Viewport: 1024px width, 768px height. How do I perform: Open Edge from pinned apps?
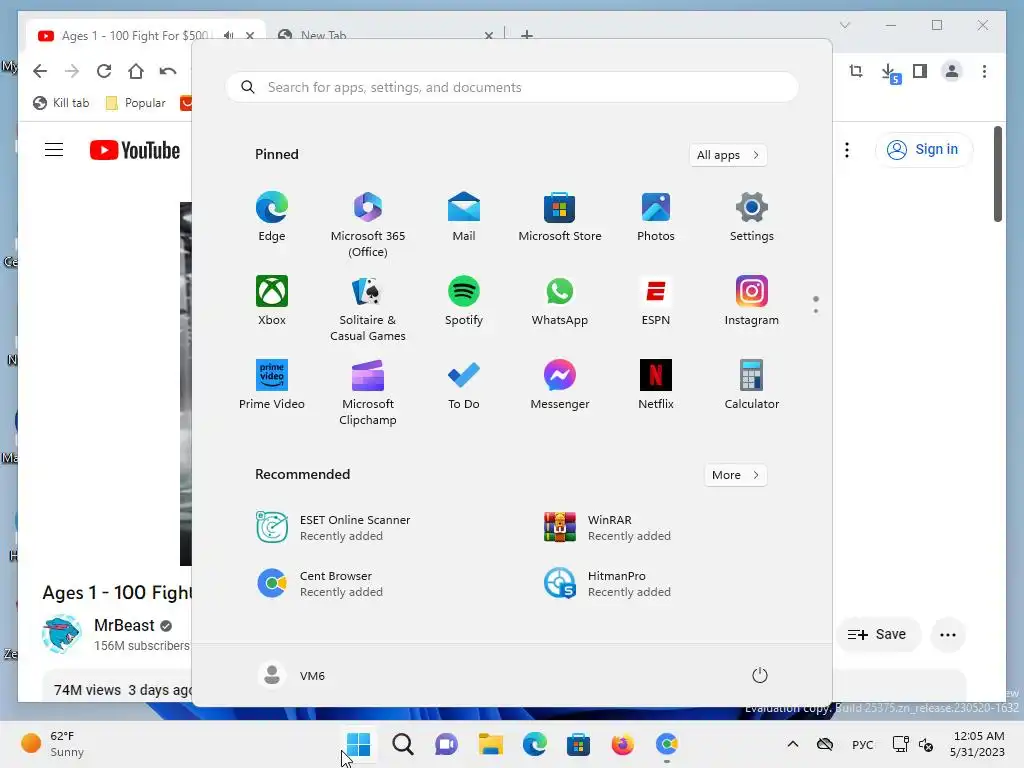click(x=272, y=217)
